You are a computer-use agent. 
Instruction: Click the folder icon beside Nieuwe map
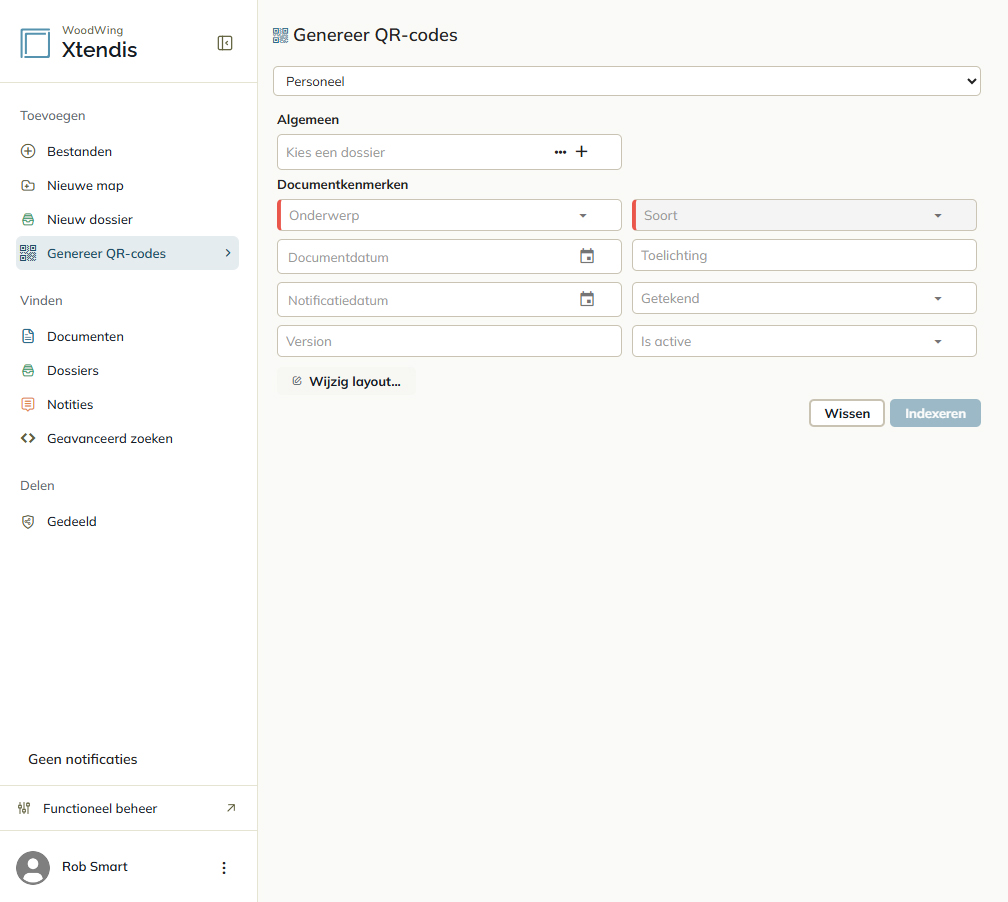click(28, 185)
